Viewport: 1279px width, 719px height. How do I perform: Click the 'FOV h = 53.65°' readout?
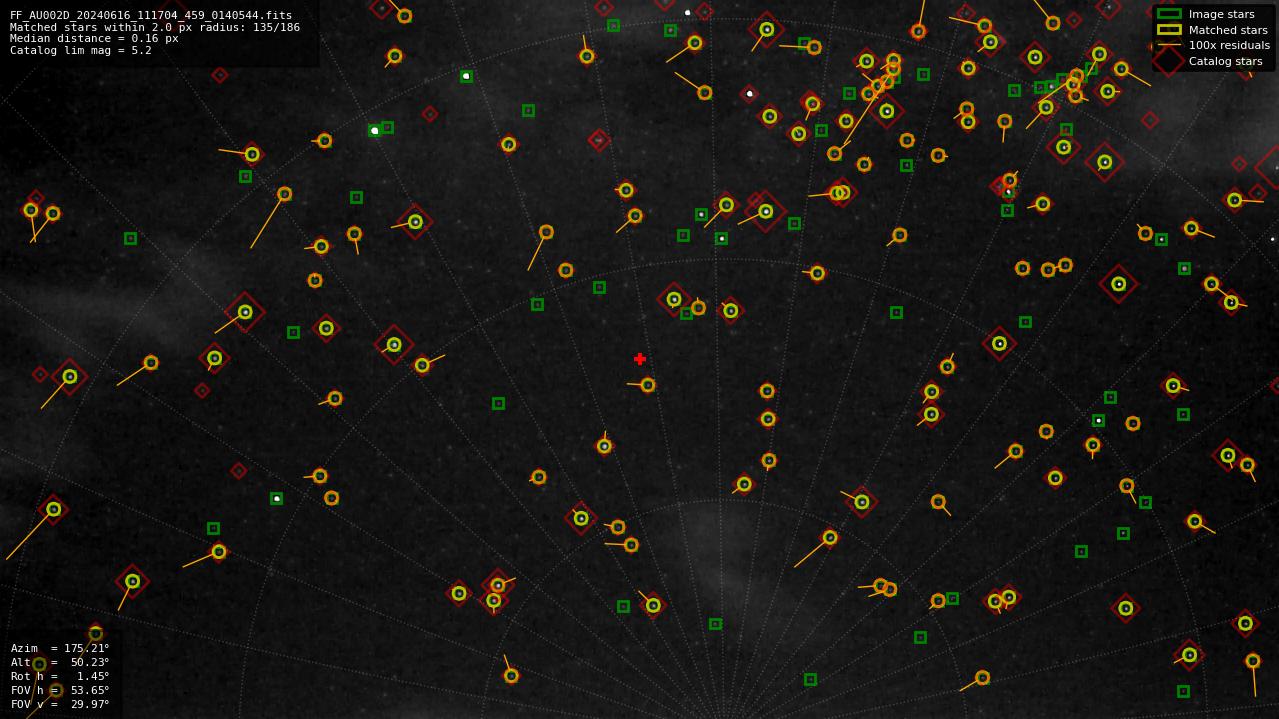pyautogui.click(x=60, y=690)
